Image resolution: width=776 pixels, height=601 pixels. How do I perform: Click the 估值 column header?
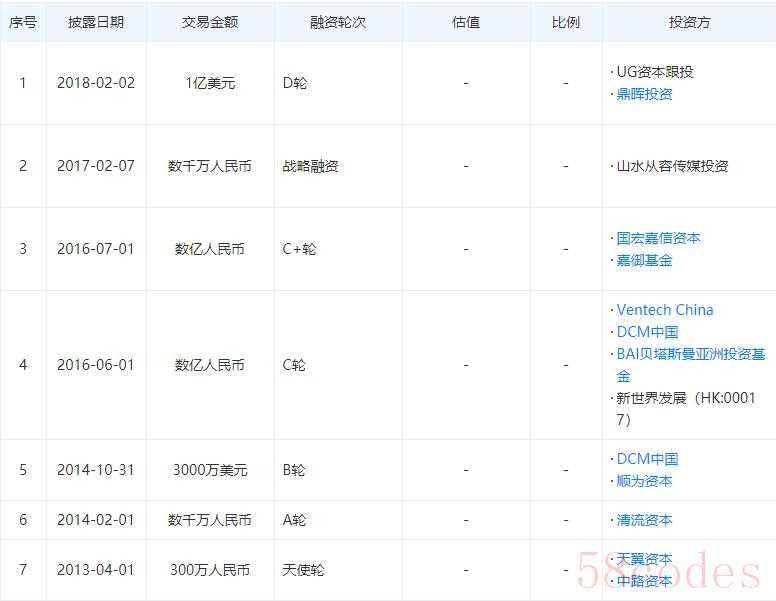tap(466, 22)
